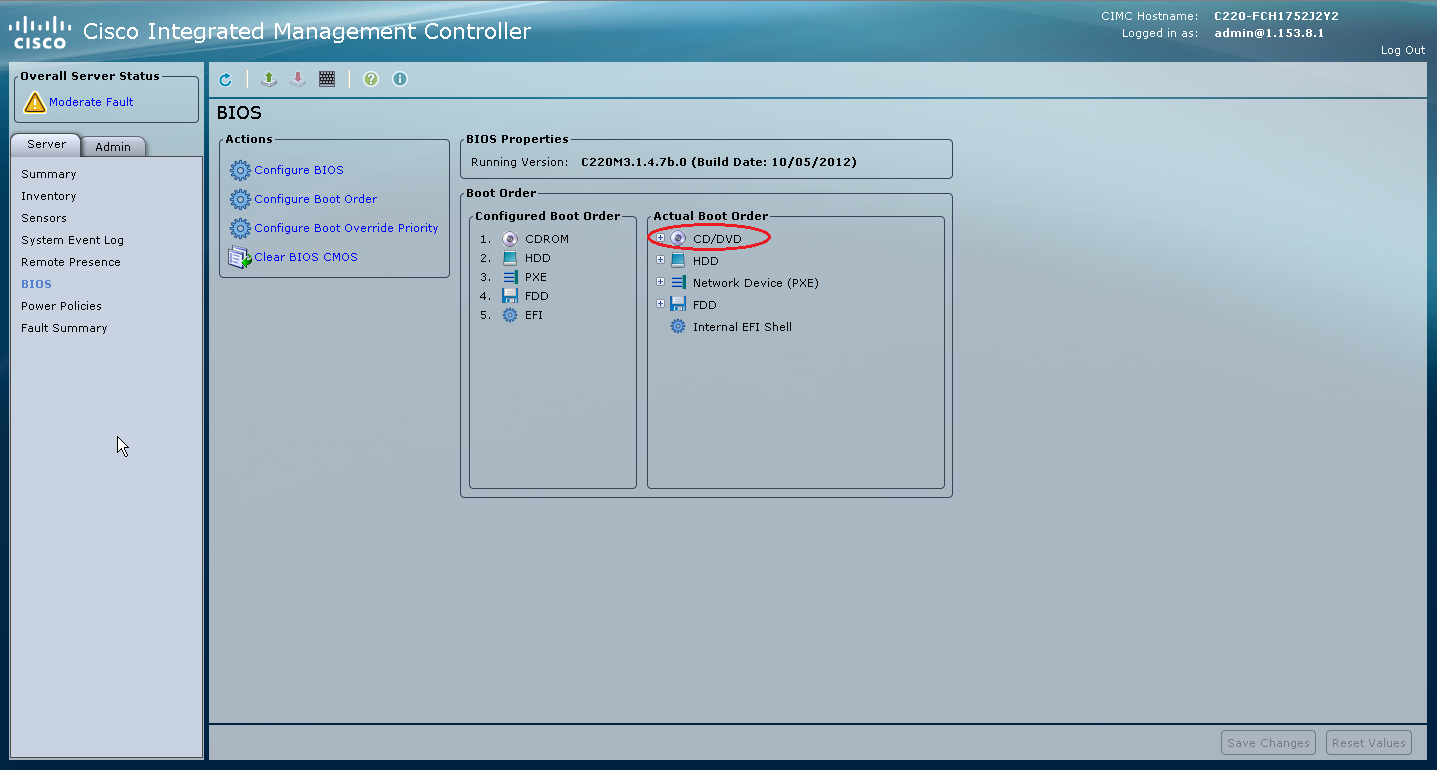
Task: Click the Refresh toolbar icon
Action: [x=225, y=79]
